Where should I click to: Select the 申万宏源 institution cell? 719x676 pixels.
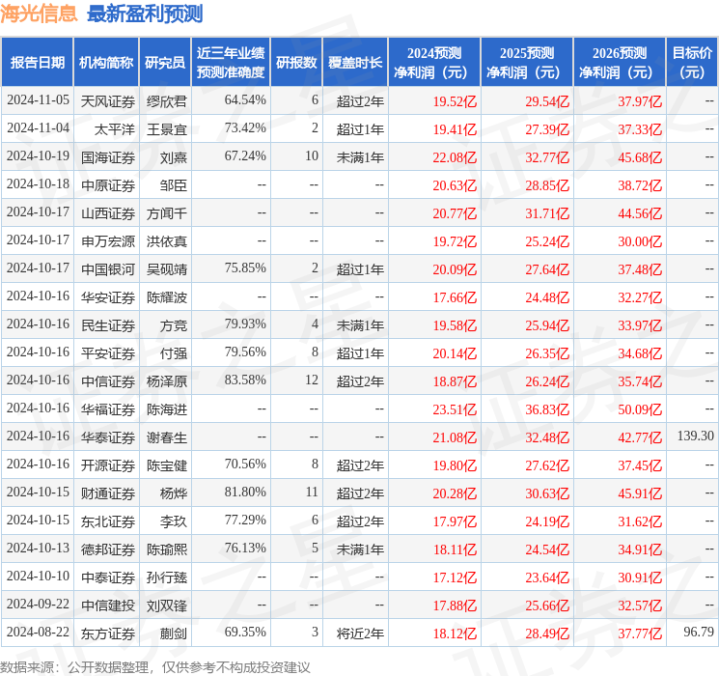108,241
